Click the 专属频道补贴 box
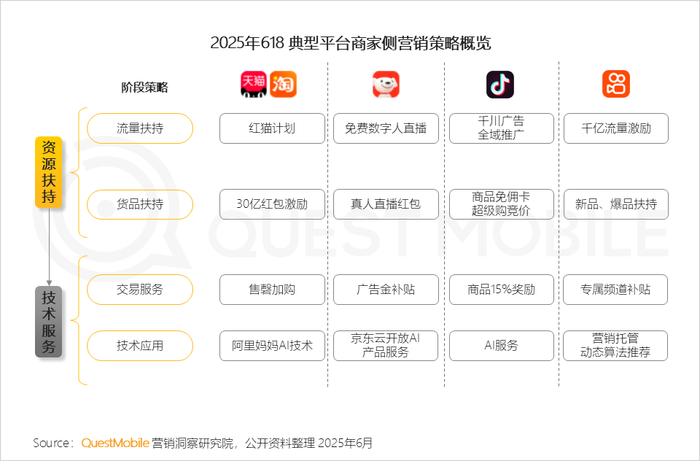 pyautogui.click(x=616, y=290)
